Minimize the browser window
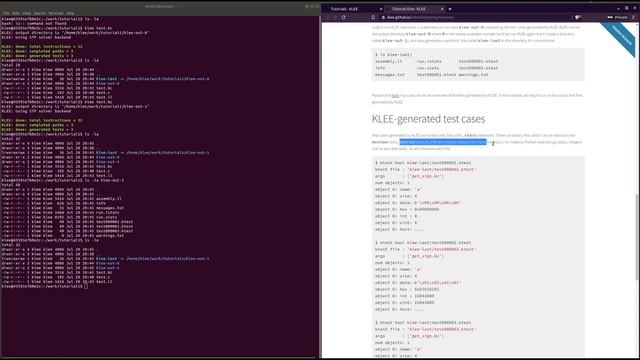 pos(618,8)
